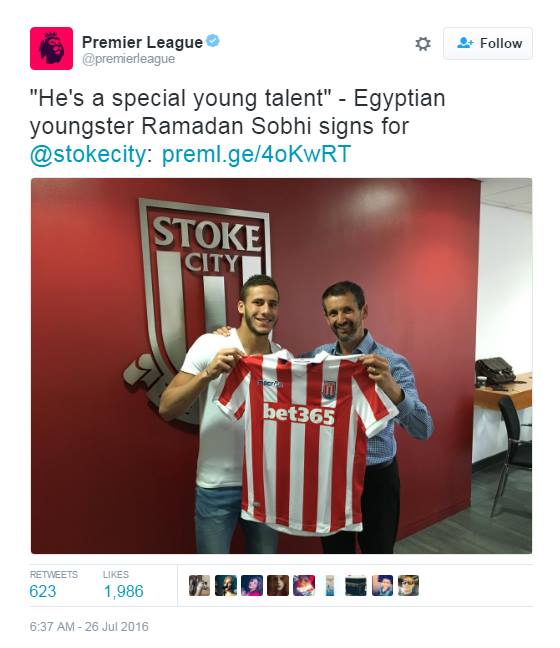
Task: Click the blue verified badge
Action: point(212,41)
